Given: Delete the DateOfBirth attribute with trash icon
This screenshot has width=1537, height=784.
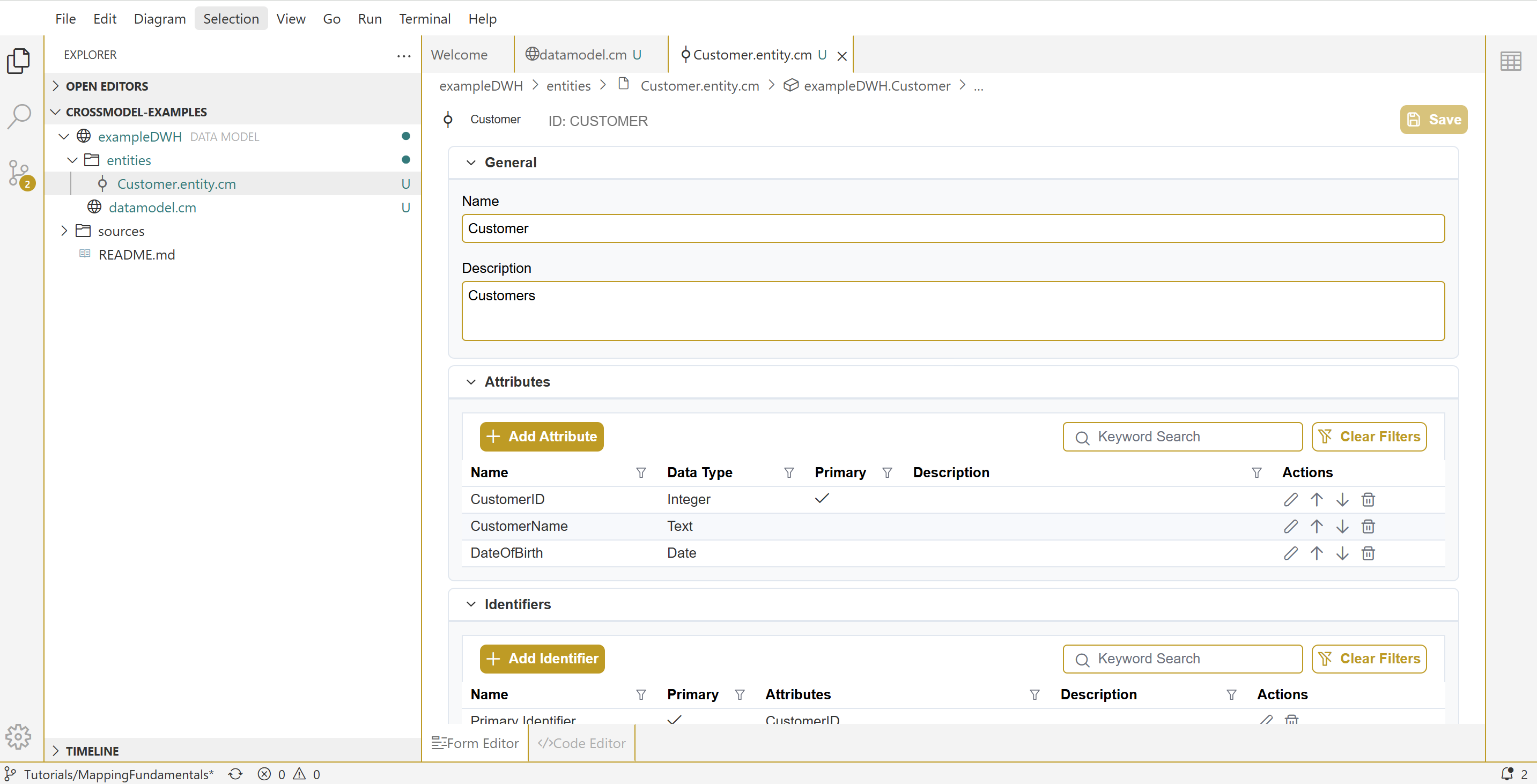Looking at the screenshot, I should click(x=1368, y=553).
